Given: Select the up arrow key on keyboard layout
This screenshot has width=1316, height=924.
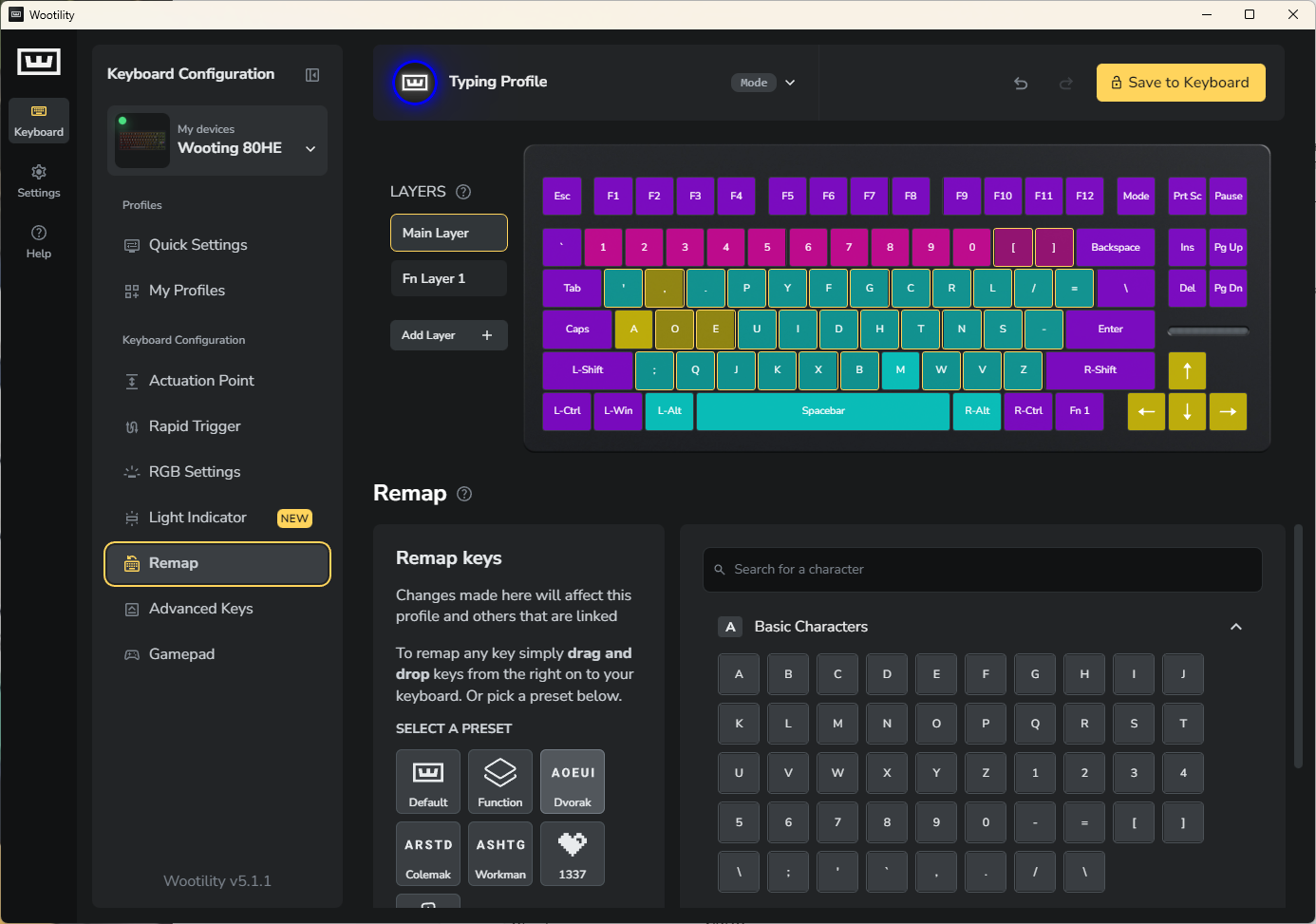Looking at the screenshot, I should tap(1187, 370).
